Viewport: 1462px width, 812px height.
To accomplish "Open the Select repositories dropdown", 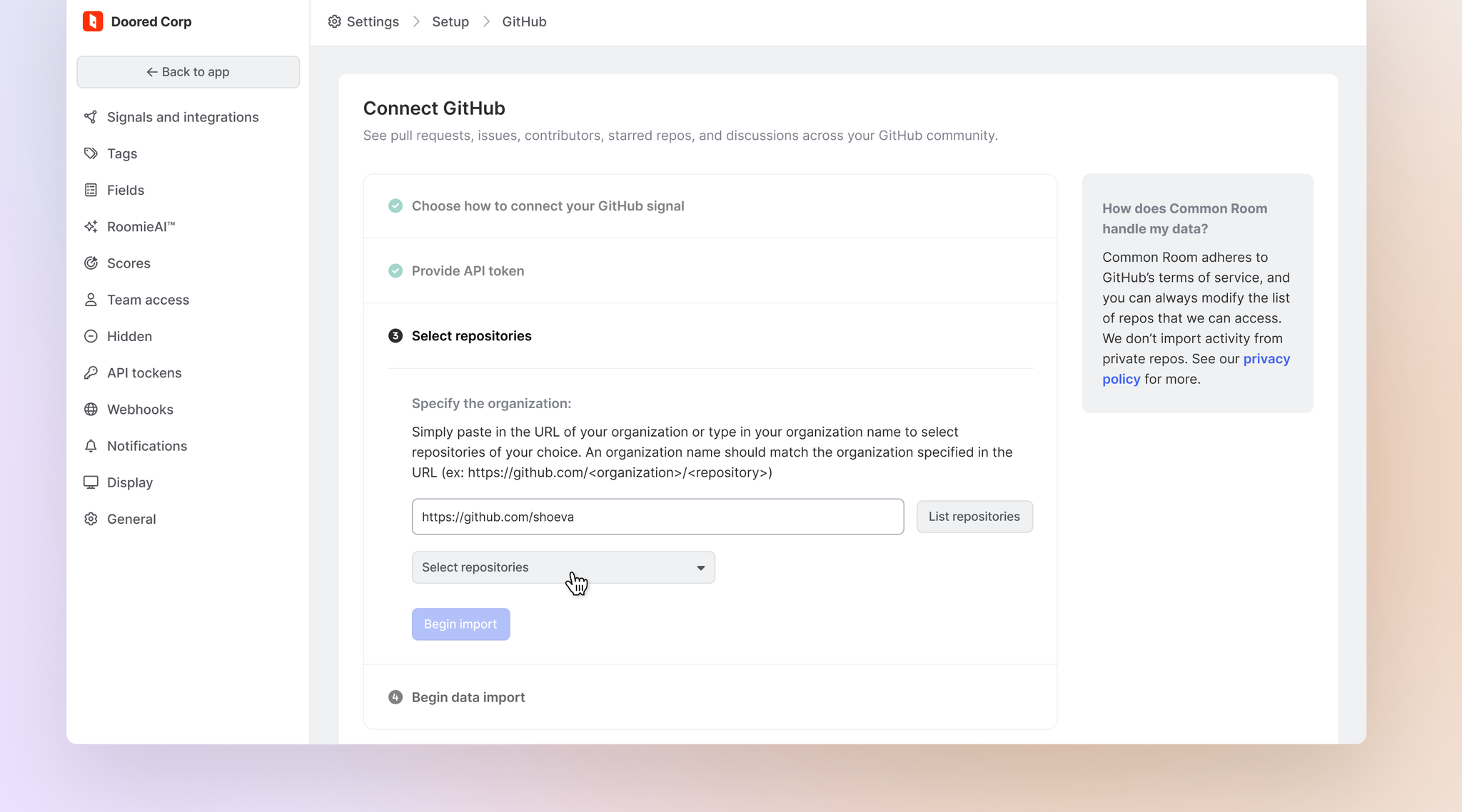I will point(563,567).
